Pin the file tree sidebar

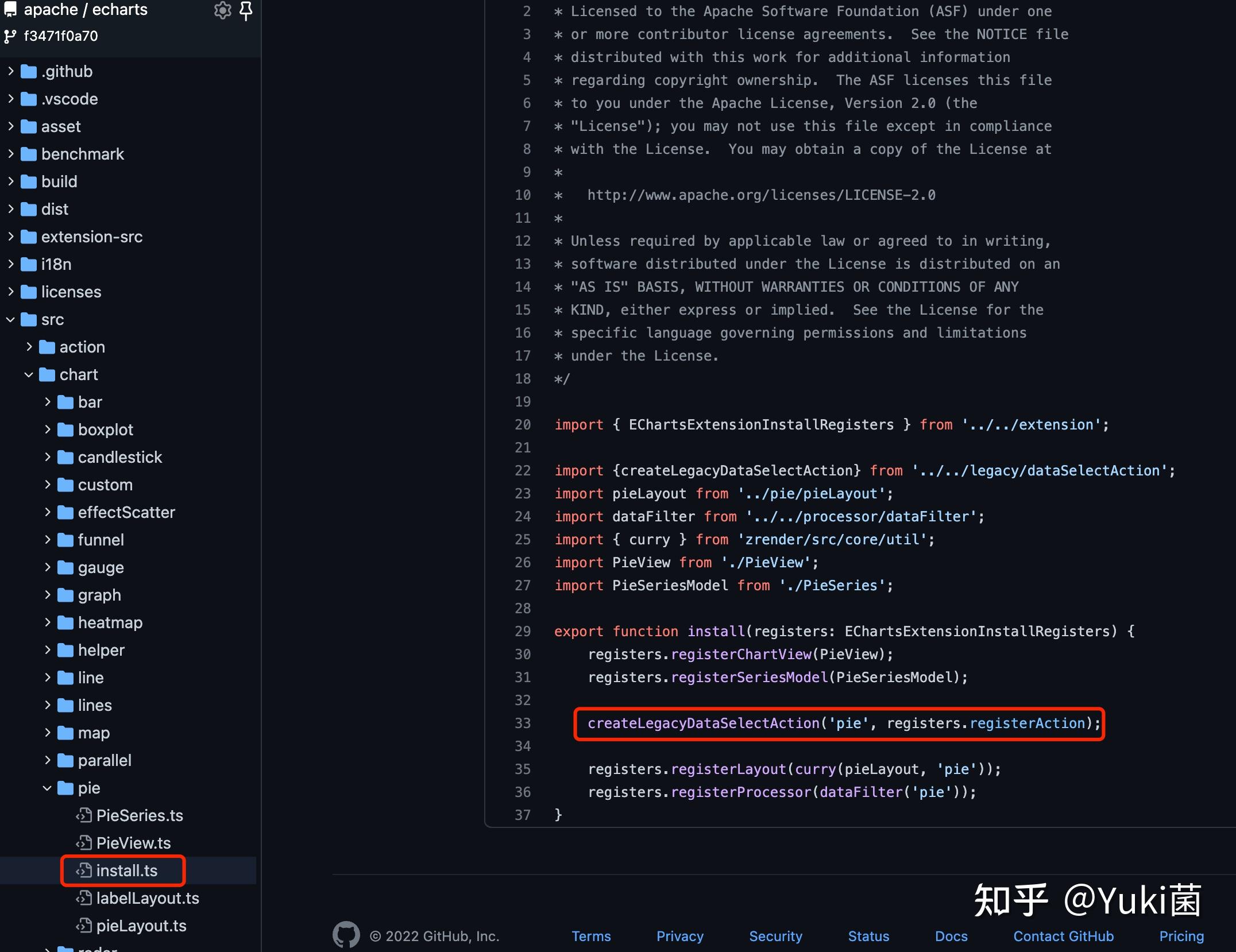click(246, 10)
